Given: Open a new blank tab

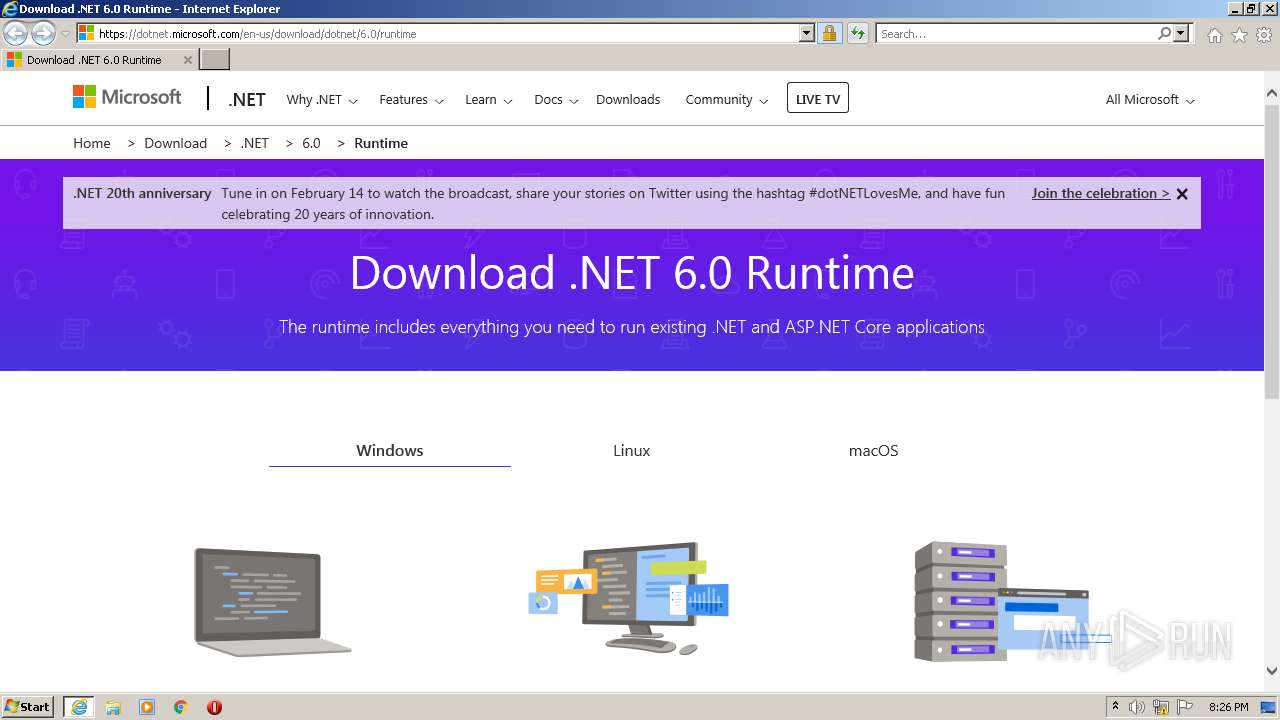Looking at the screenshot, I should click(215, 60).
